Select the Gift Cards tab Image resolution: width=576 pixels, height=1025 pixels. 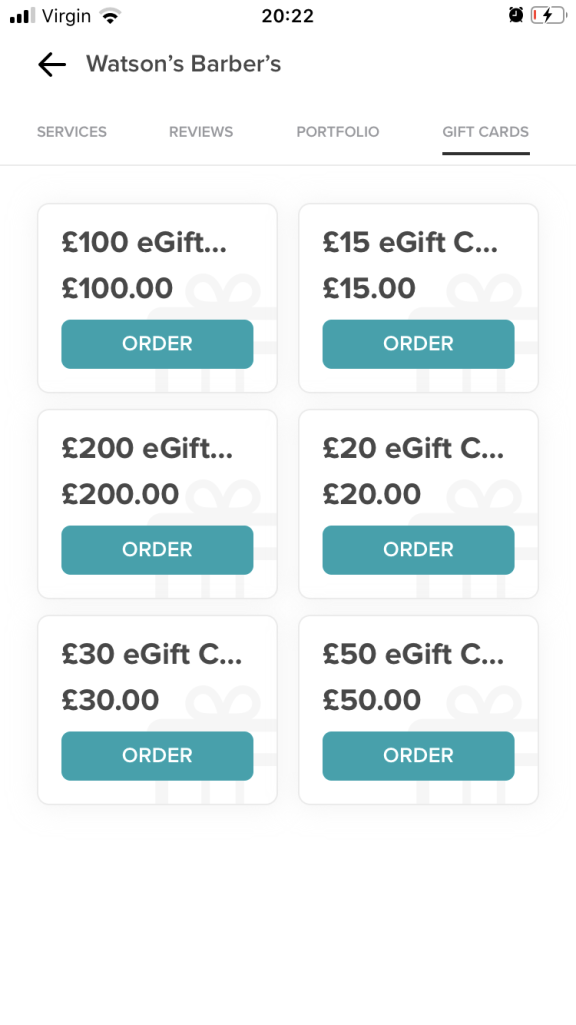point(486,132)
